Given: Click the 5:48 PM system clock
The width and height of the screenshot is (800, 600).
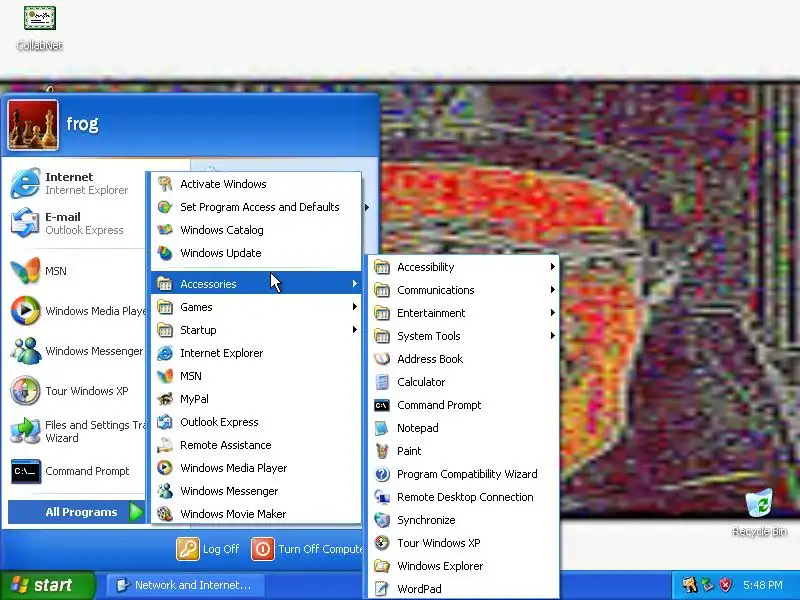Looking at the screenshot, I should click(763, 585).
